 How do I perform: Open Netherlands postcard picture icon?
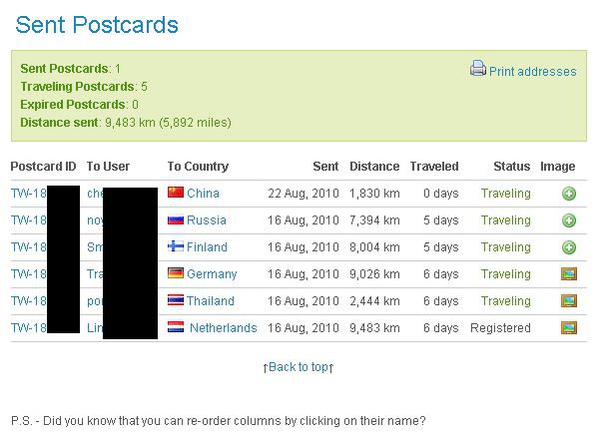[x=569, y=327]
